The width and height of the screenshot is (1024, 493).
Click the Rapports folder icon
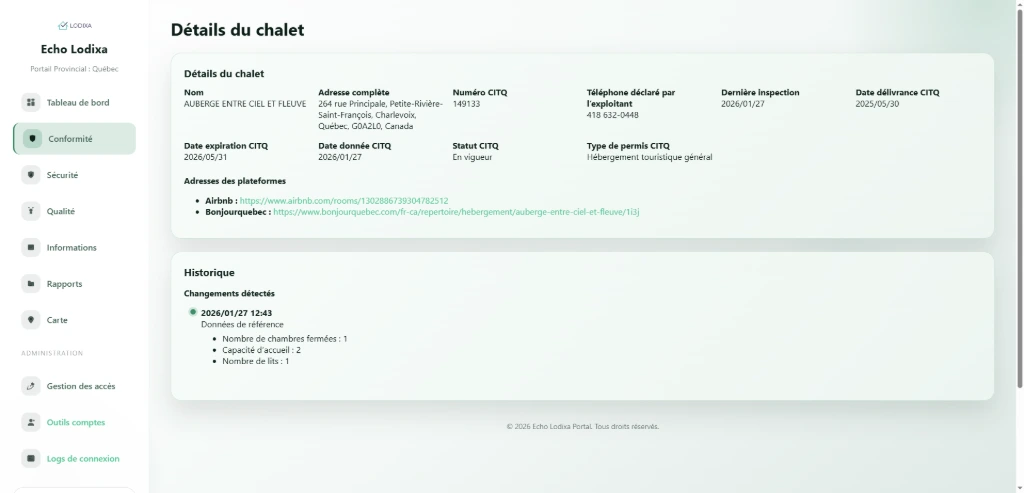point(30,284)
